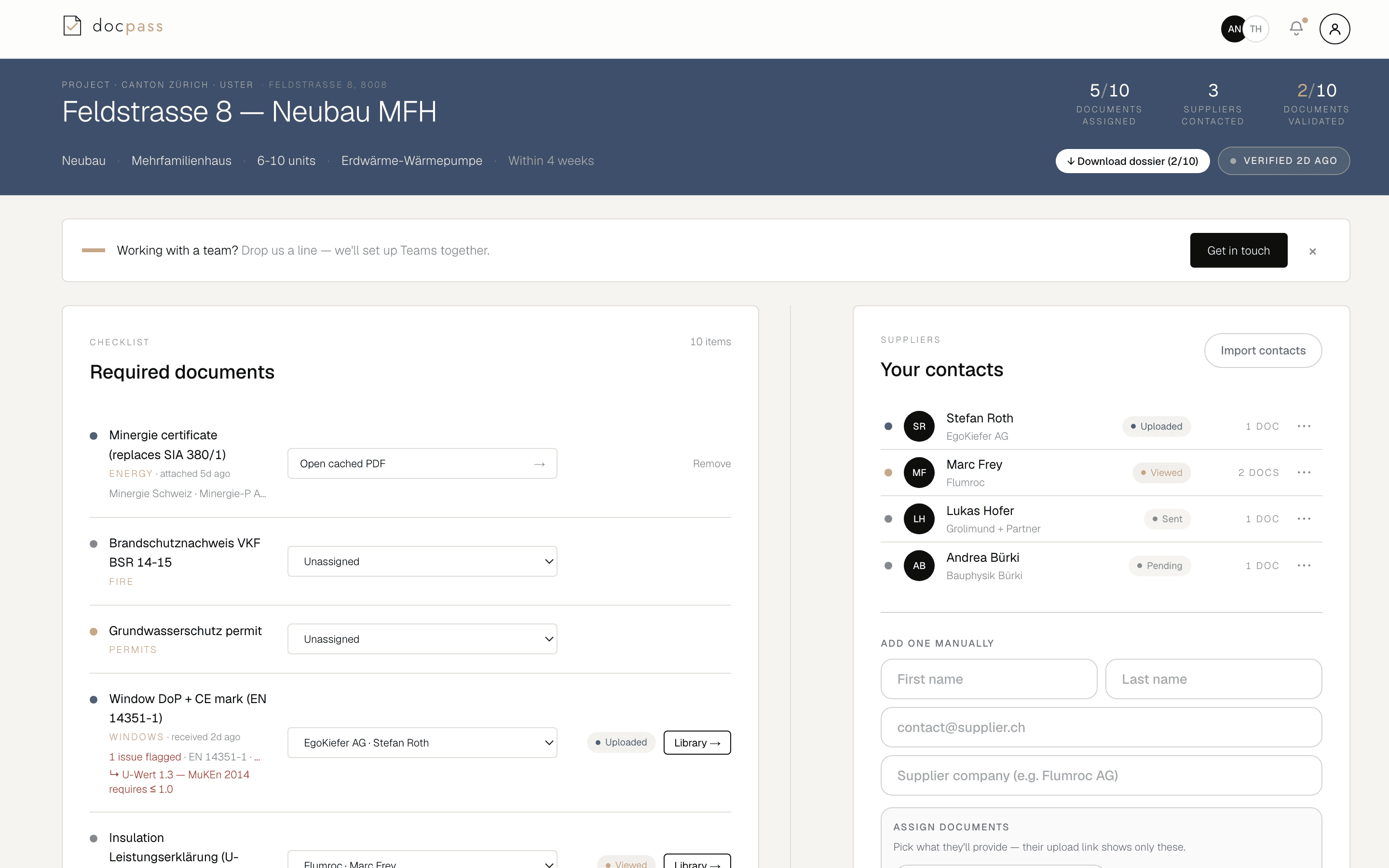Open more options for Lukas Hofer
The width and height of the screenshot is (1389, 868).
pyautogui.click(x=1304, y=519)
